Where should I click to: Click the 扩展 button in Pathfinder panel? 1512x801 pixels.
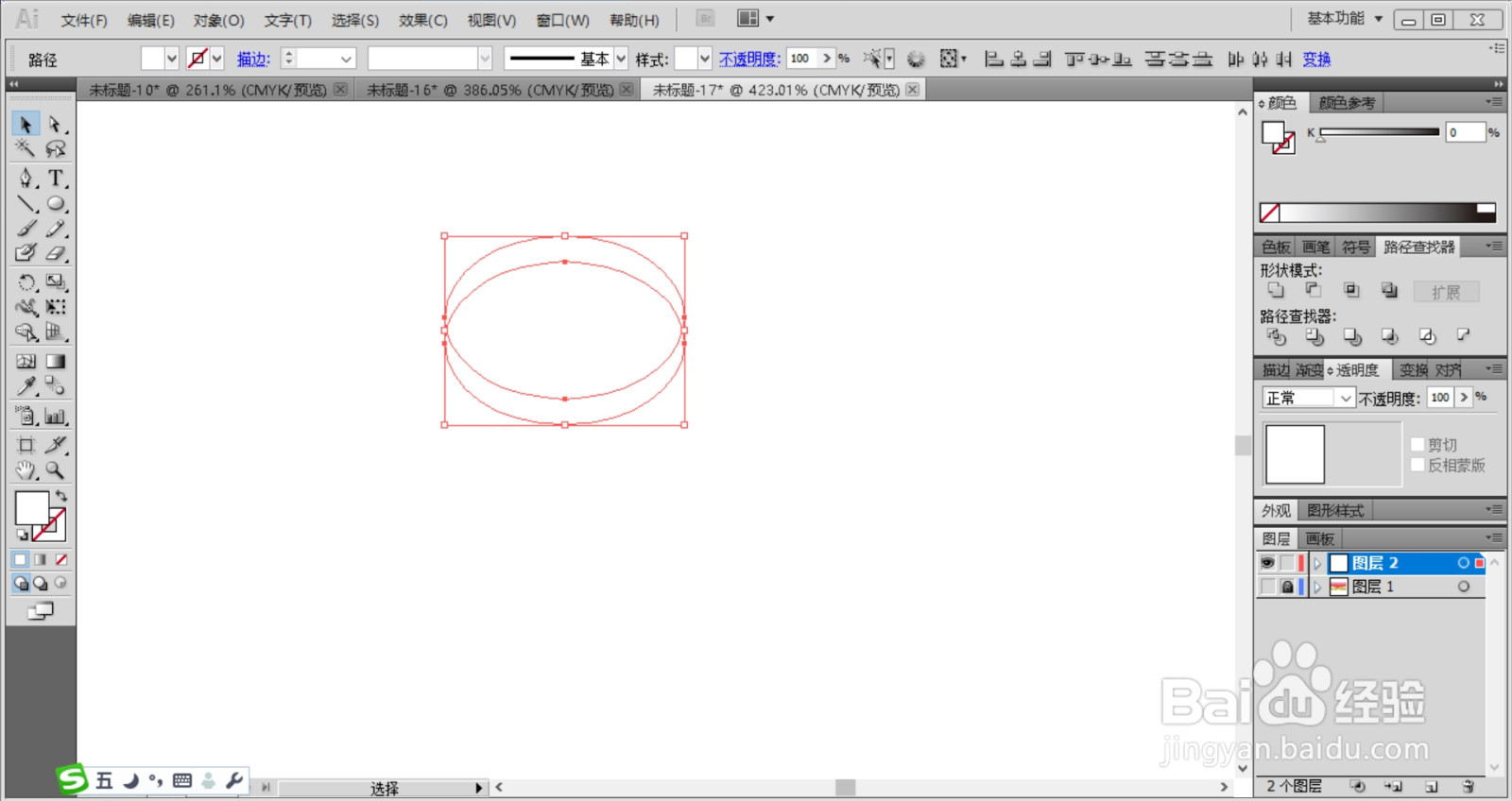(x=1446, y=292)
